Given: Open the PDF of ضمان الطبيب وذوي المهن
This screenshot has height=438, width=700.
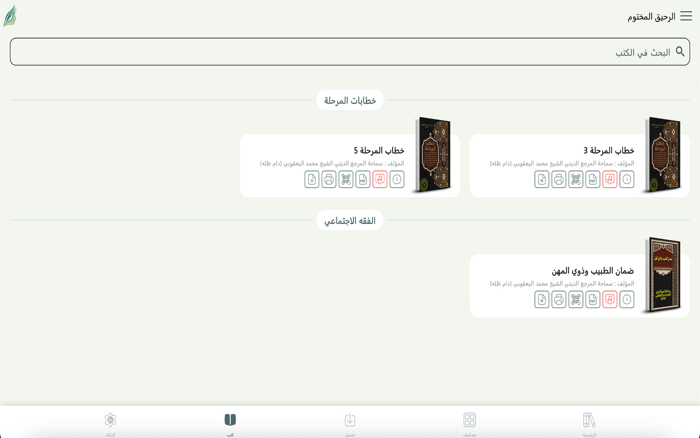Looking at the screenshot, I should pyautogui.click(x=592, y=300).
